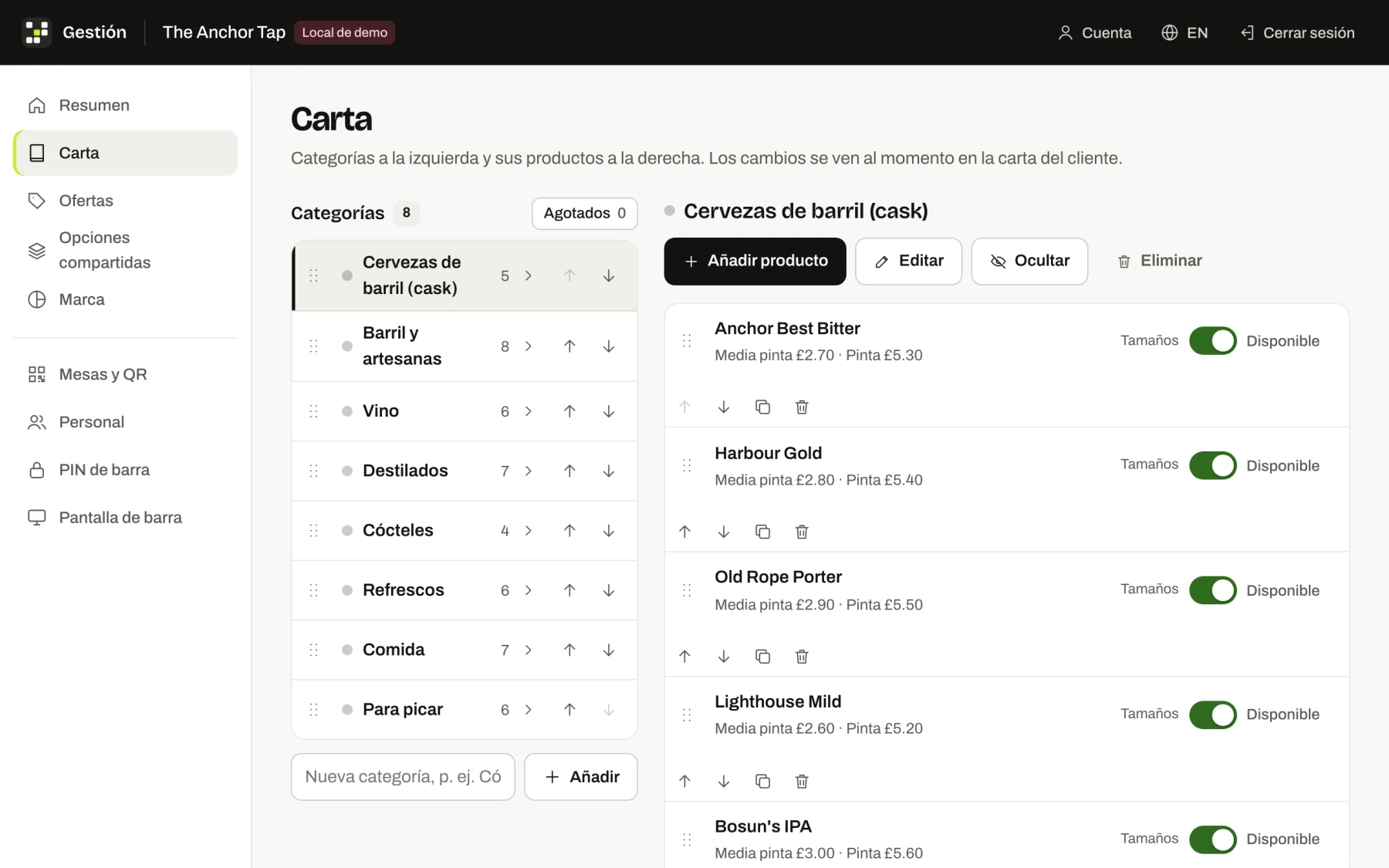Select the Cócteles category row
1389x868 pixels.
(x=465, y=531)
